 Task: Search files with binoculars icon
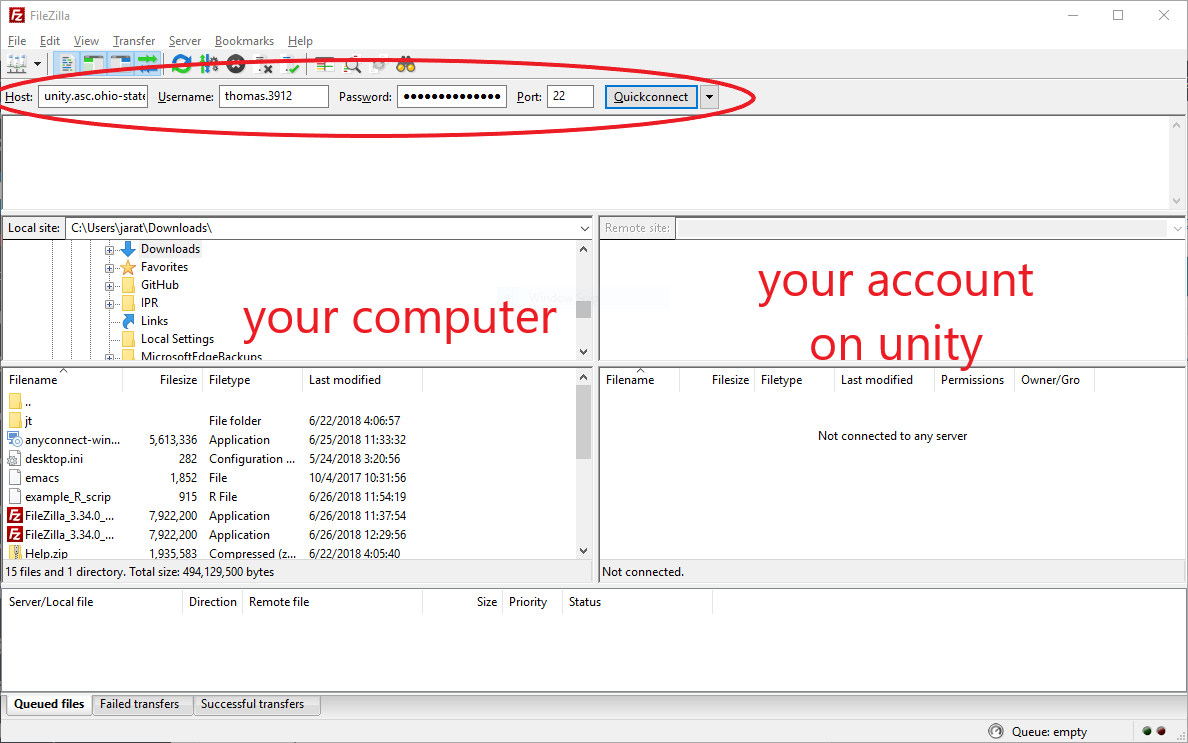pyautogui.click(x=406, y=65)
